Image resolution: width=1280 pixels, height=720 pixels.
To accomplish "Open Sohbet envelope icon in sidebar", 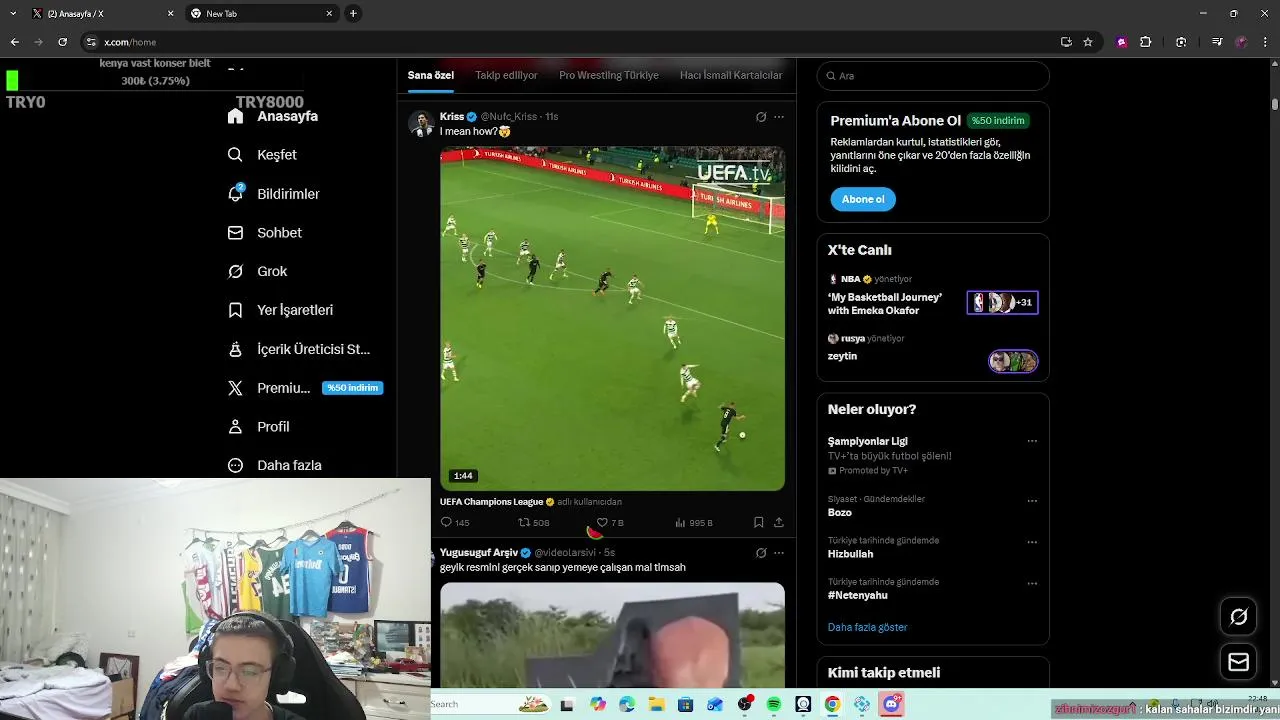I will [x=235, y=233].
